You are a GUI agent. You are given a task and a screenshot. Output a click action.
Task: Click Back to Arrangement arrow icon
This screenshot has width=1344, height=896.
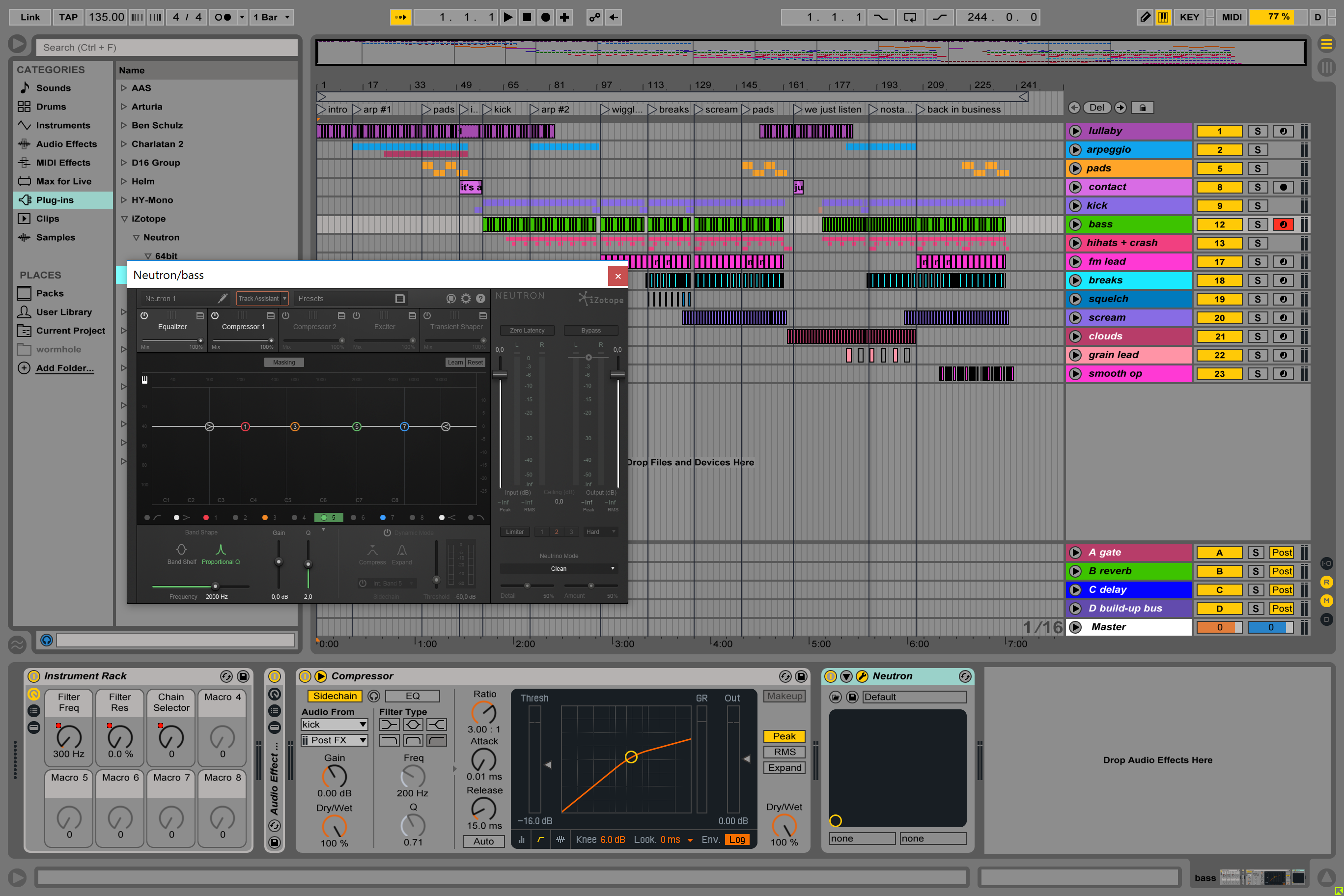tap(613, 17)
